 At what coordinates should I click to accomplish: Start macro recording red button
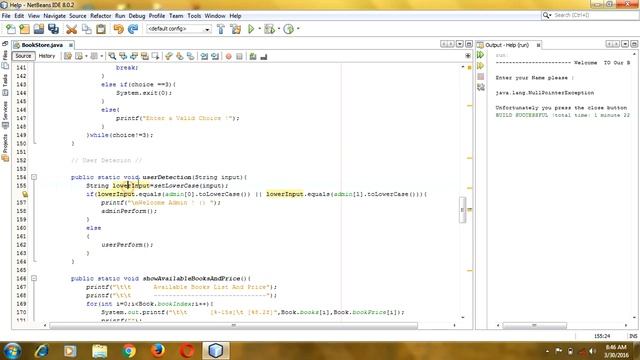pyautogui.click(x=229, y=56)
